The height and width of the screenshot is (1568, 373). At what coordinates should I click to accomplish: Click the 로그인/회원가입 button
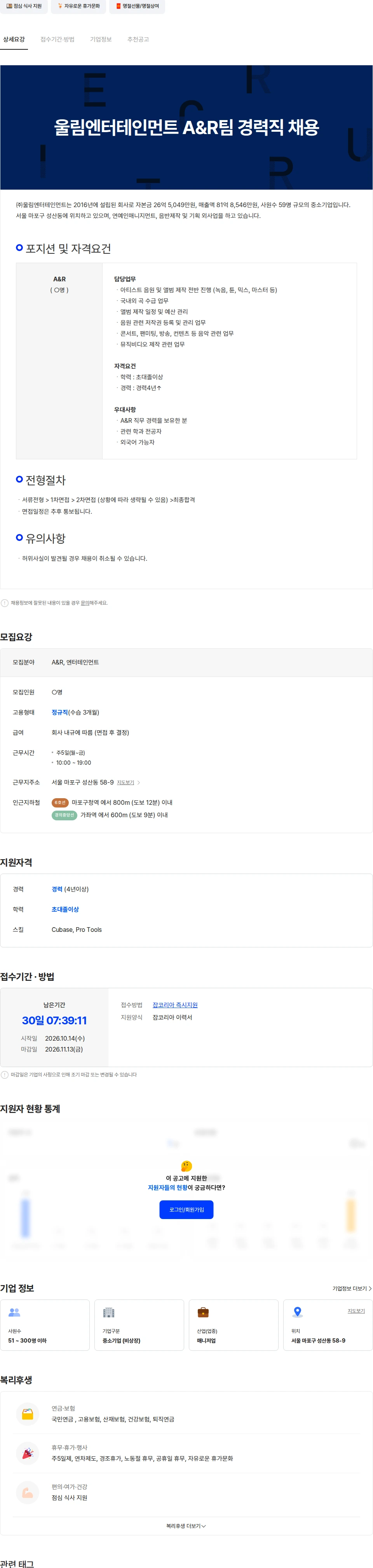[x=186, y=1209]
